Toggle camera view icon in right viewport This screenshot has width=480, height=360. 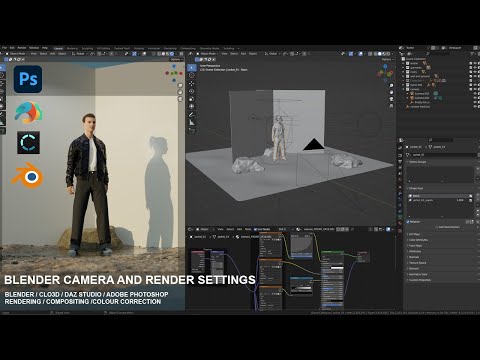(x=391, y=99)
